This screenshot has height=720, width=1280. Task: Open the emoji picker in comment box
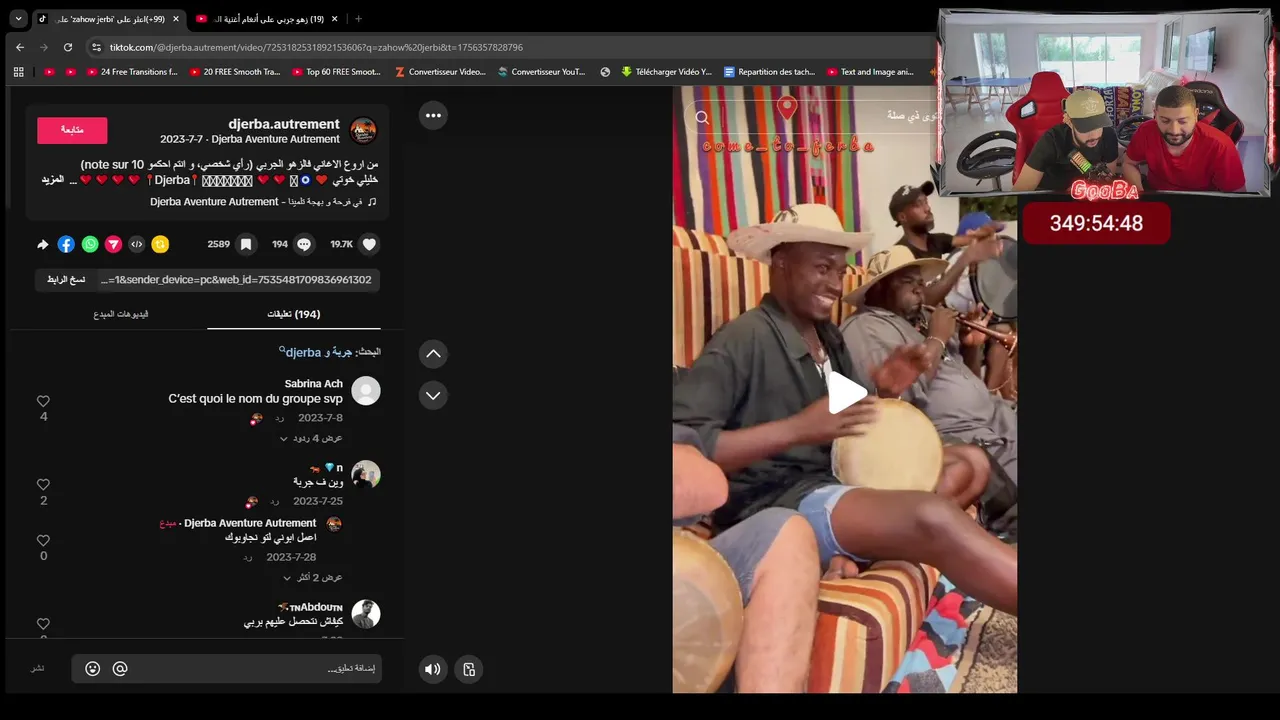pyautogui.click(x=92, y=669)
